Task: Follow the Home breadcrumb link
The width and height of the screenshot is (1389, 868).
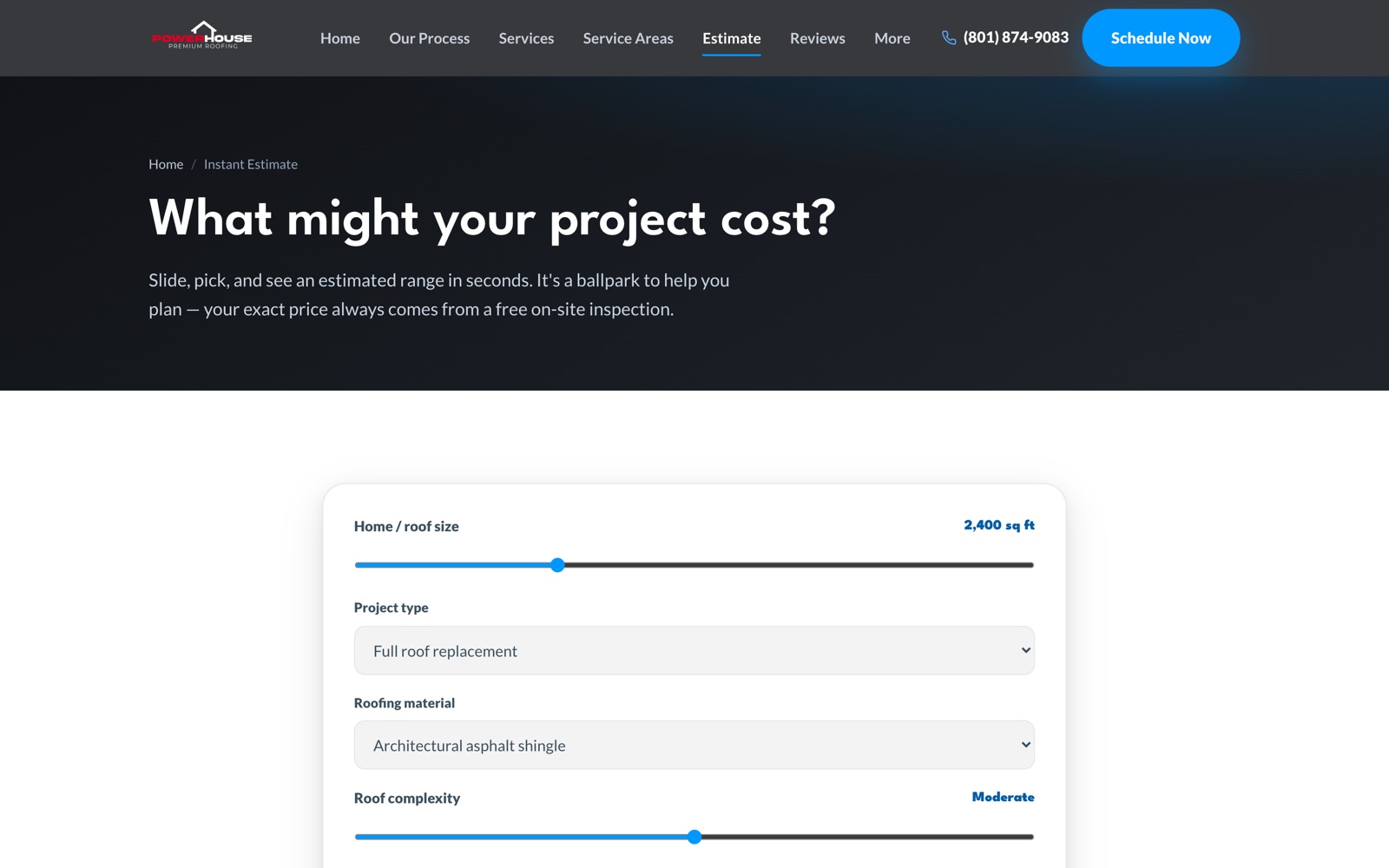Action: [166, 164]
